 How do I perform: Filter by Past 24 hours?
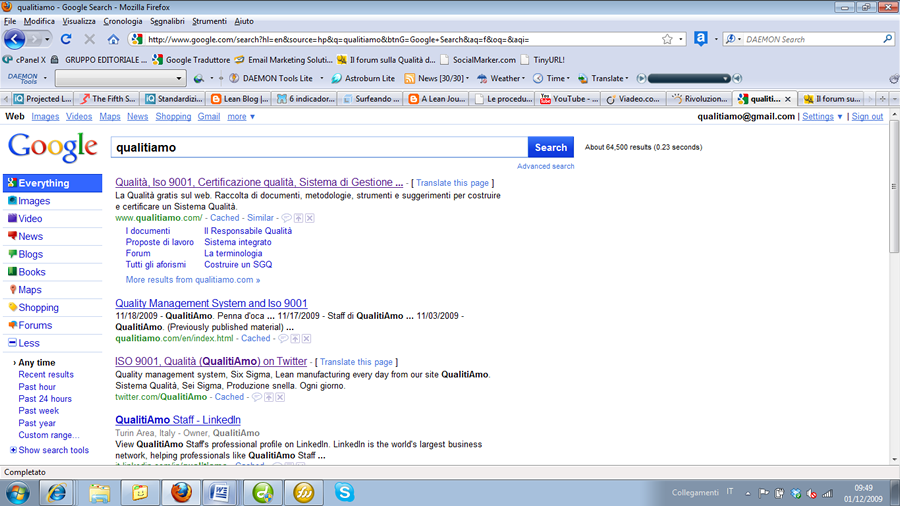pyautogui.click(x=45, y=399)
